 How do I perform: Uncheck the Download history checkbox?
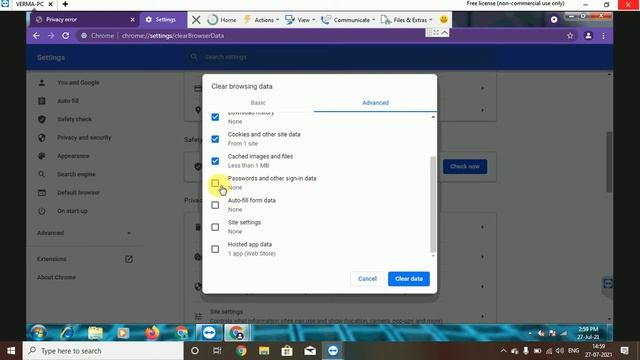click(215, 117)
